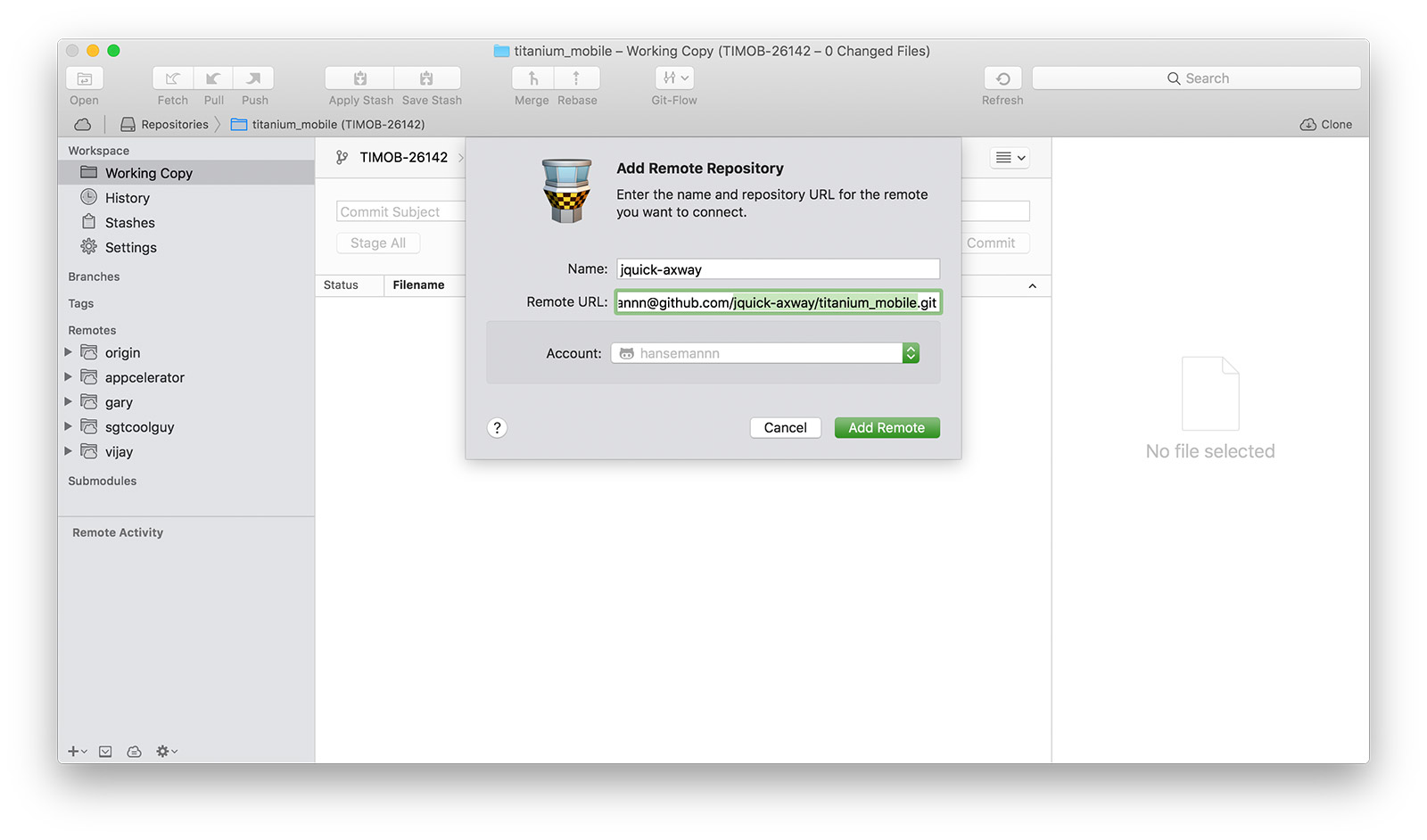Click the Apply Stash toolbar icon
1427x840 pixels.
[x=360, y=78]
